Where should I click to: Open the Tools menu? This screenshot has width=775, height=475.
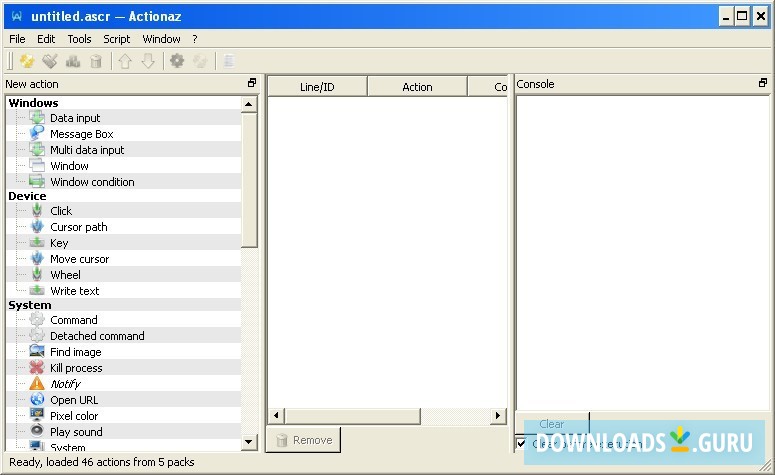[x=79, y=39]
